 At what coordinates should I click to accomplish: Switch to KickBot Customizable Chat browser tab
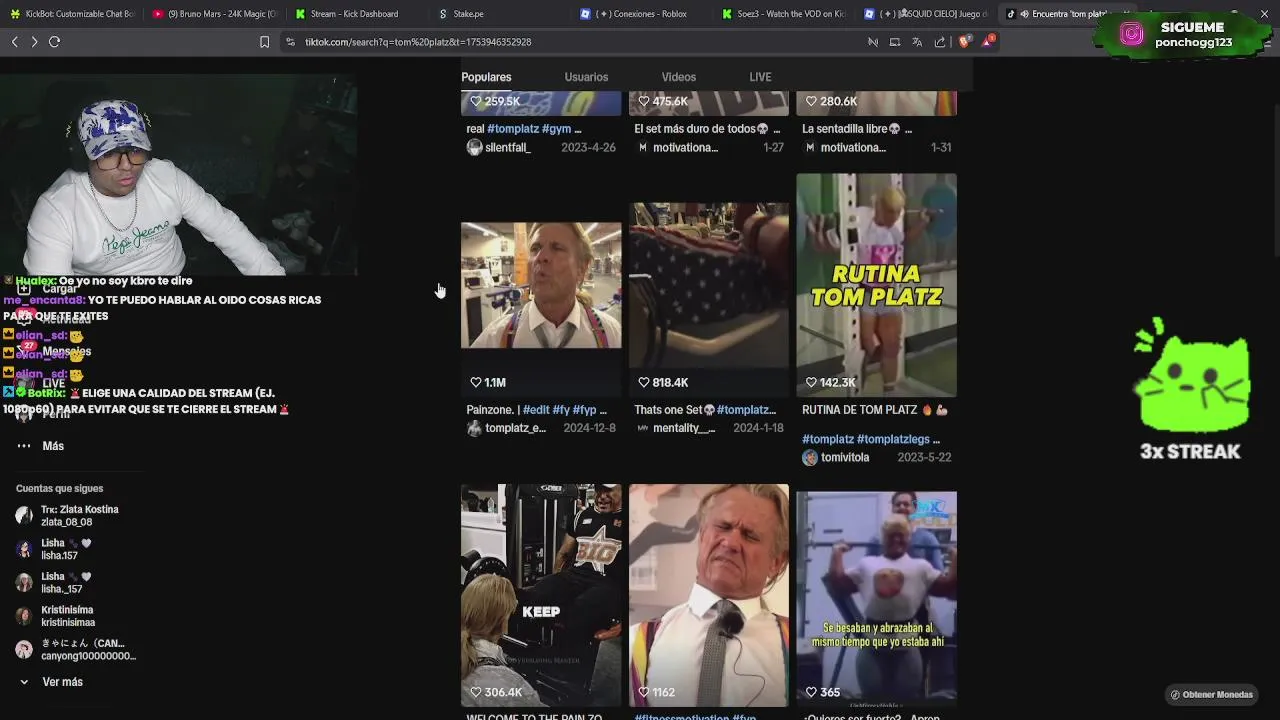point(72,14)
